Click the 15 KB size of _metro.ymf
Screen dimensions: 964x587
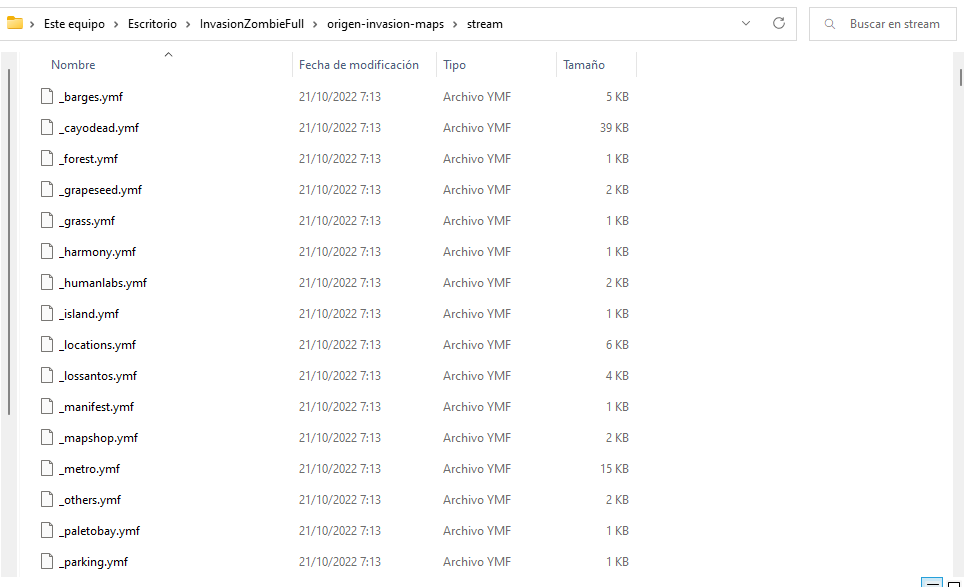[614, 468]
